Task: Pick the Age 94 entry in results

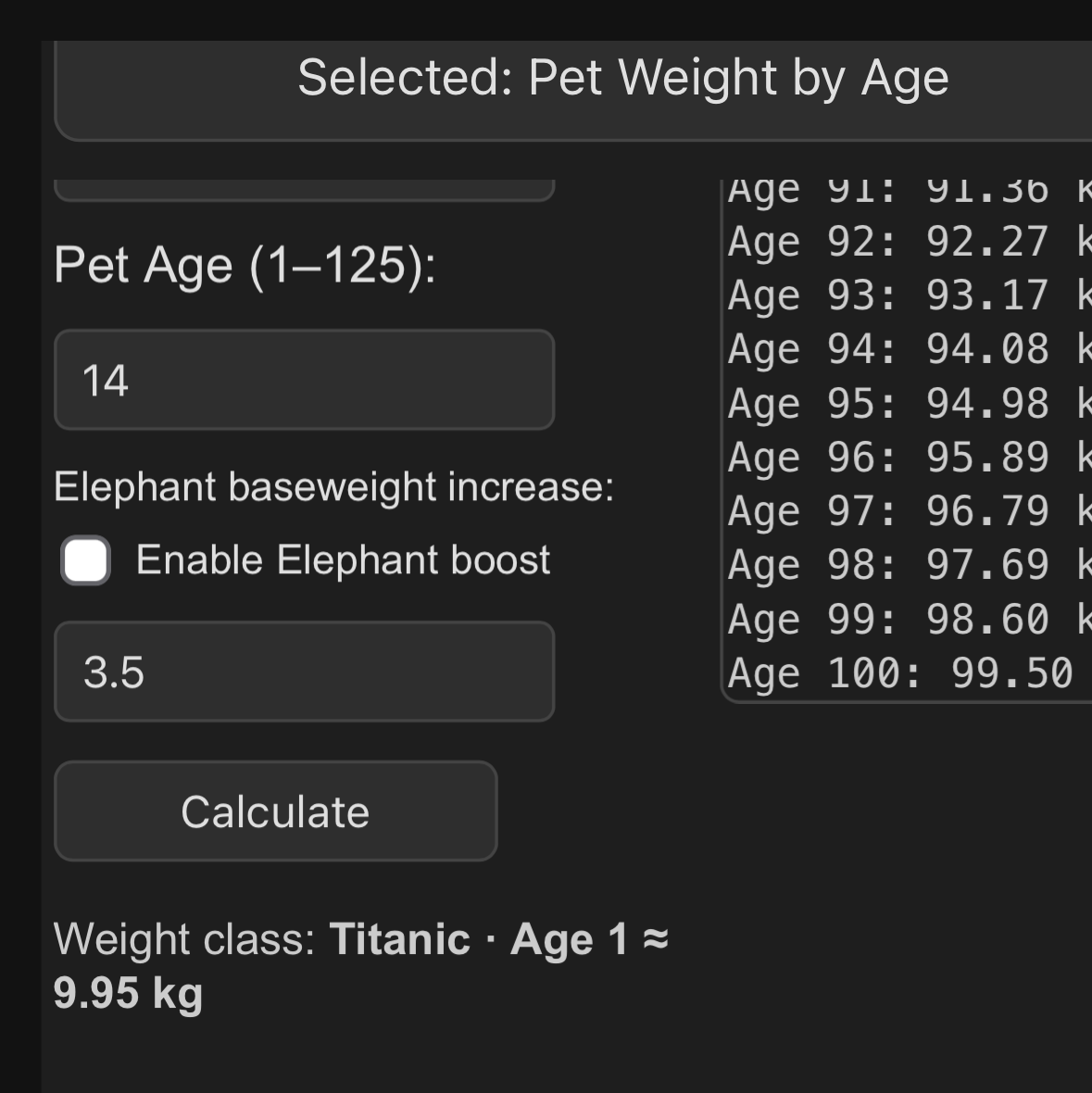Action: (908, 349)
